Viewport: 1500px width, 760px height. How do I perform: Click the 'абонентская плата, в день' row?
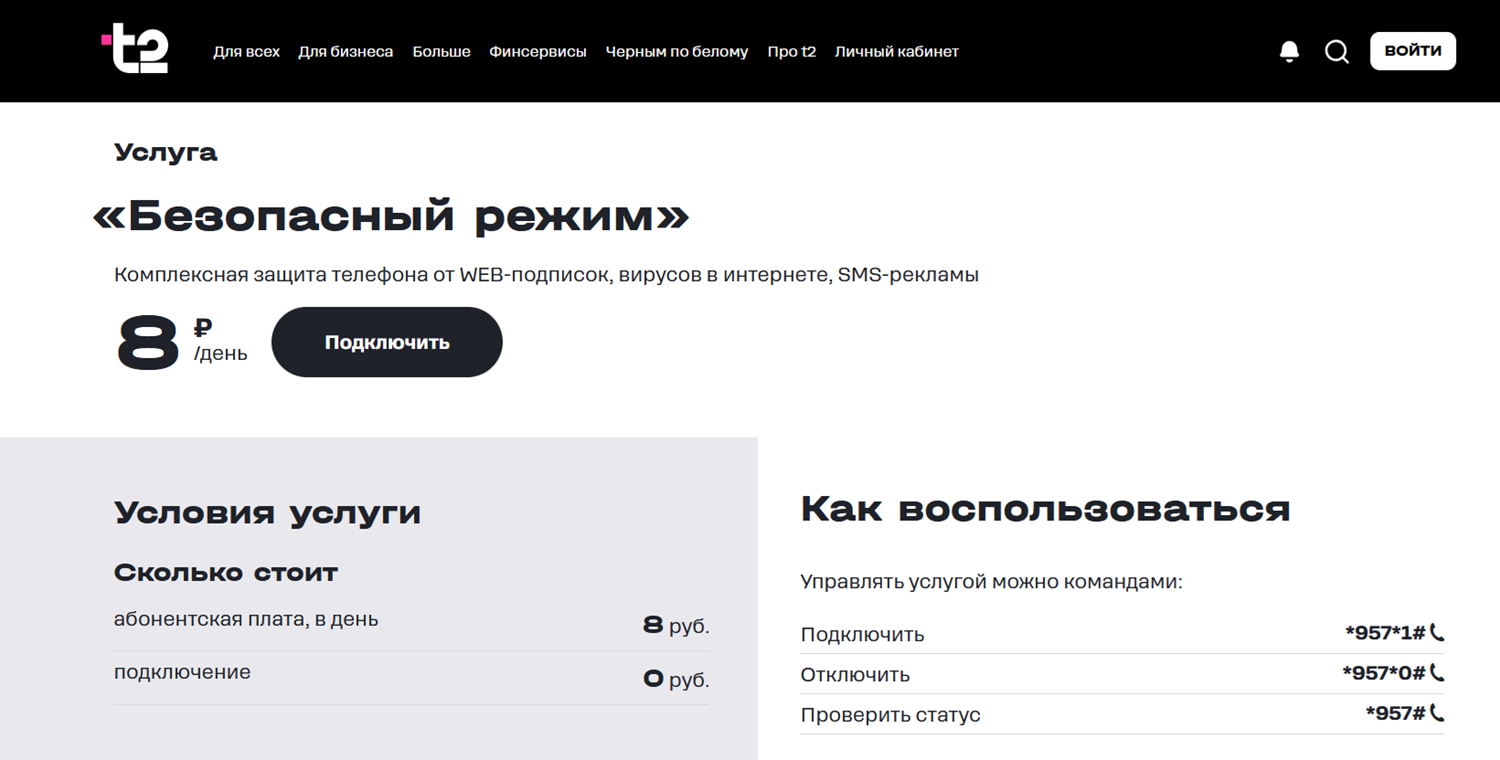click(412, 624)
